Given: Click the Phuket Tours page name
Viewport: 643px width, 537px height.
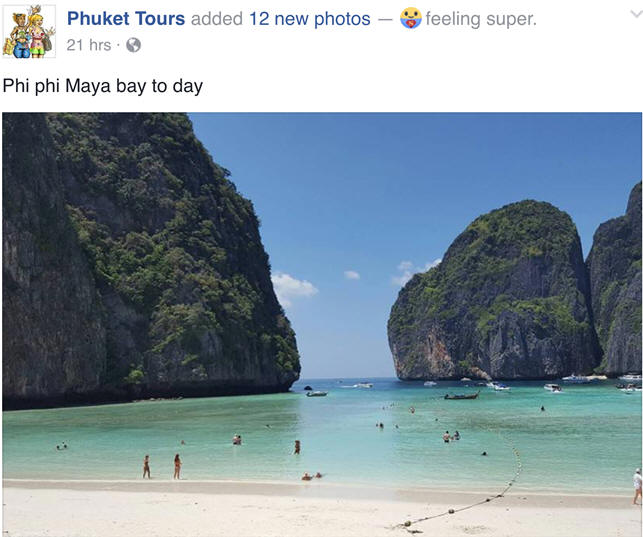Looking at the screenshot, I should tap(126, 19).
